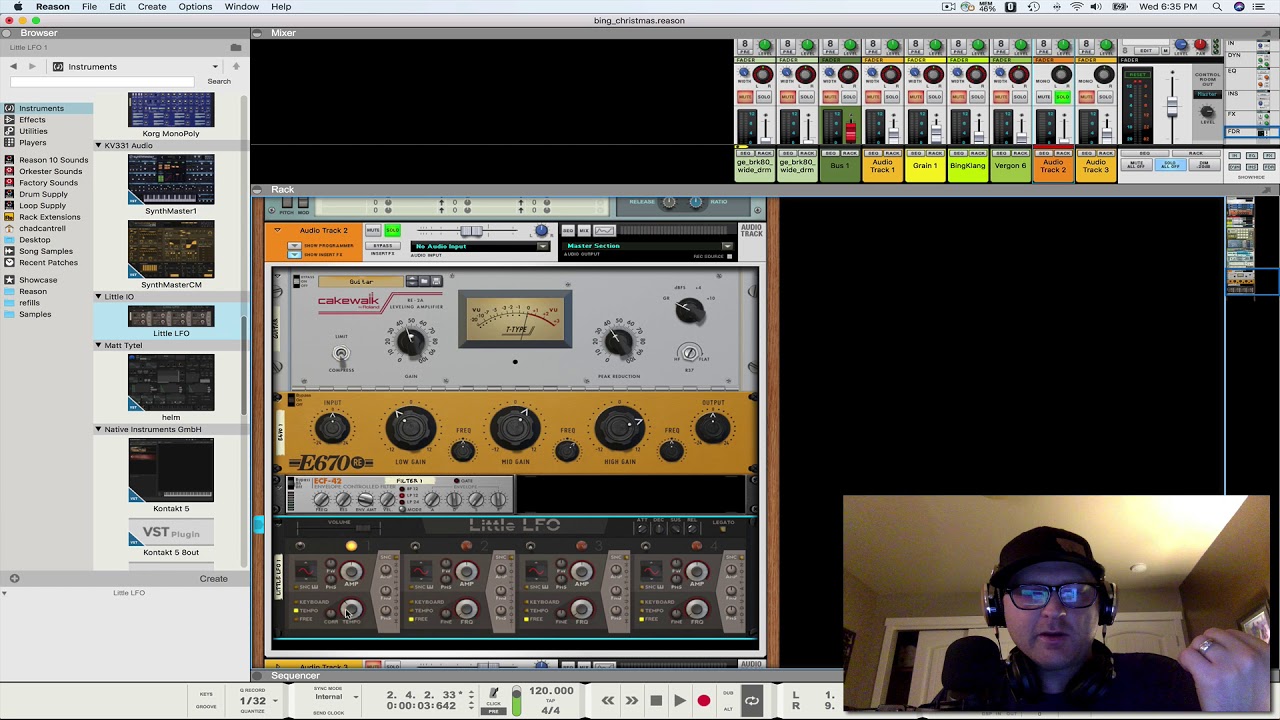Viewport: 1280px width, 720px height.
Task: Click the browser folder icon beside Little LFO 1
Action: [x=236, y=48]
